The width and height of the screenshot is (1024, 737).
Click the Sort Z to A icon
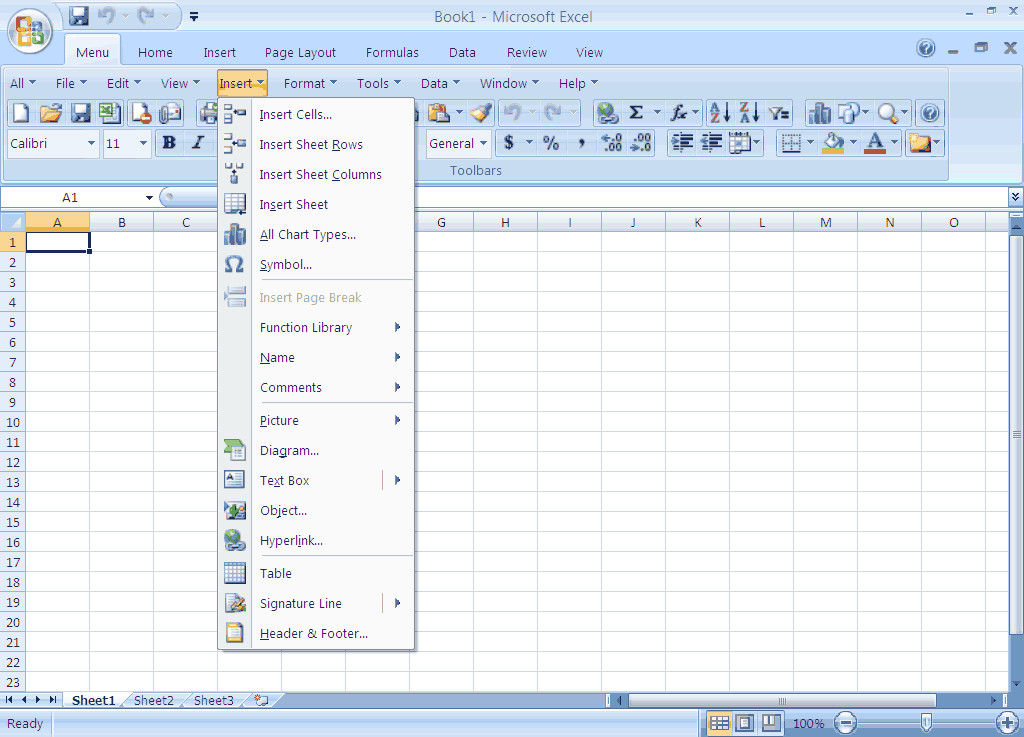[x=749, y=113]
